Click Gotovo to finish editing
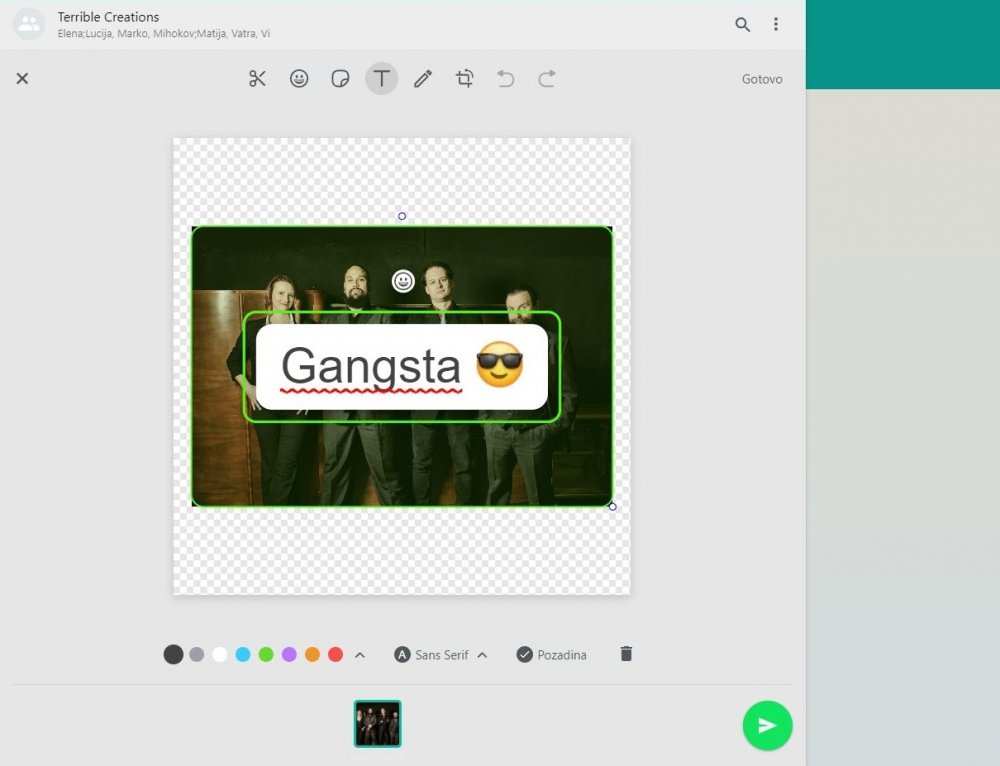1000x766 pixels. pyautogui.click(x=761, y=79)
